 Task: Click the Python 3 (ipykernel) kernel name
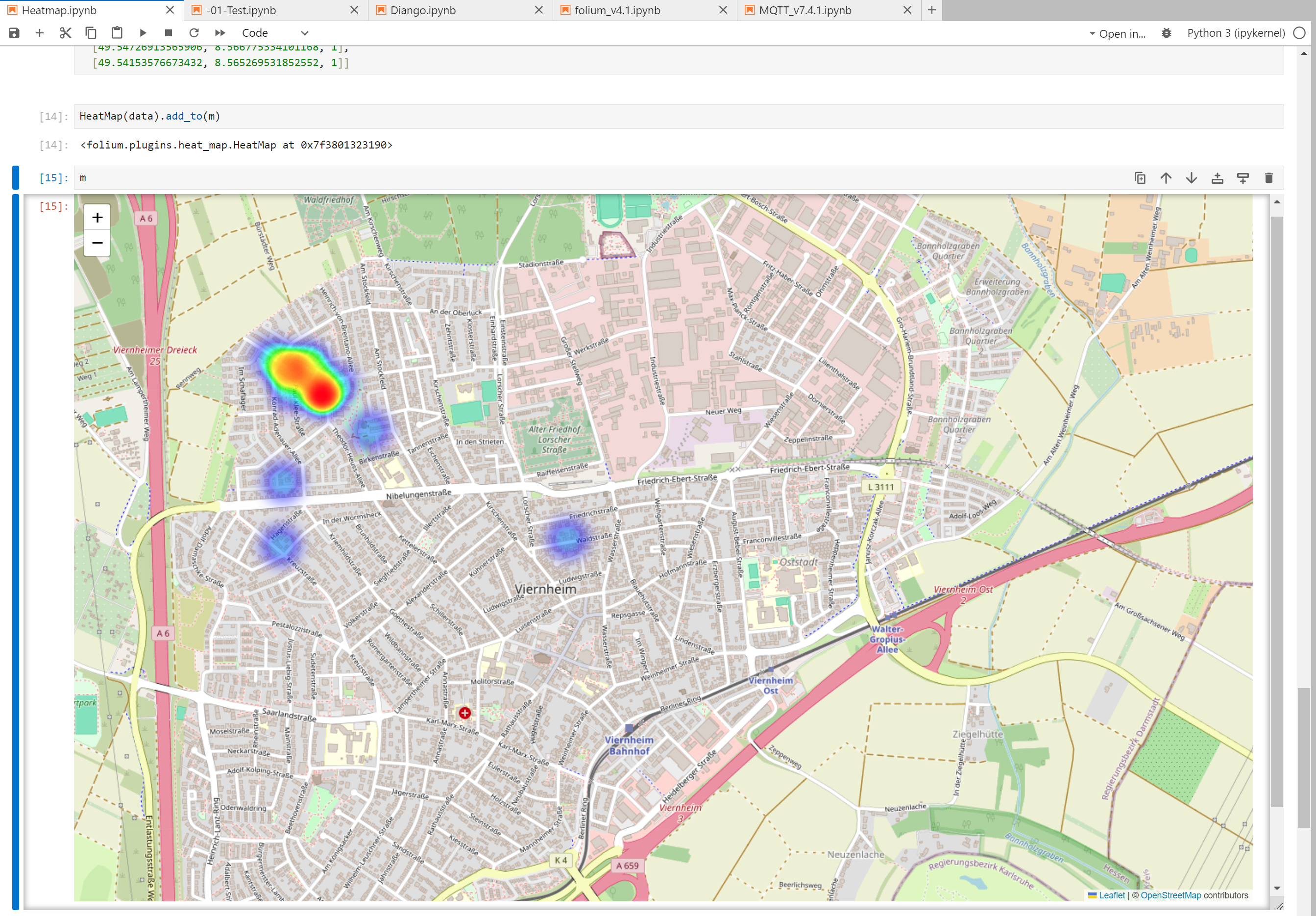1236,33
